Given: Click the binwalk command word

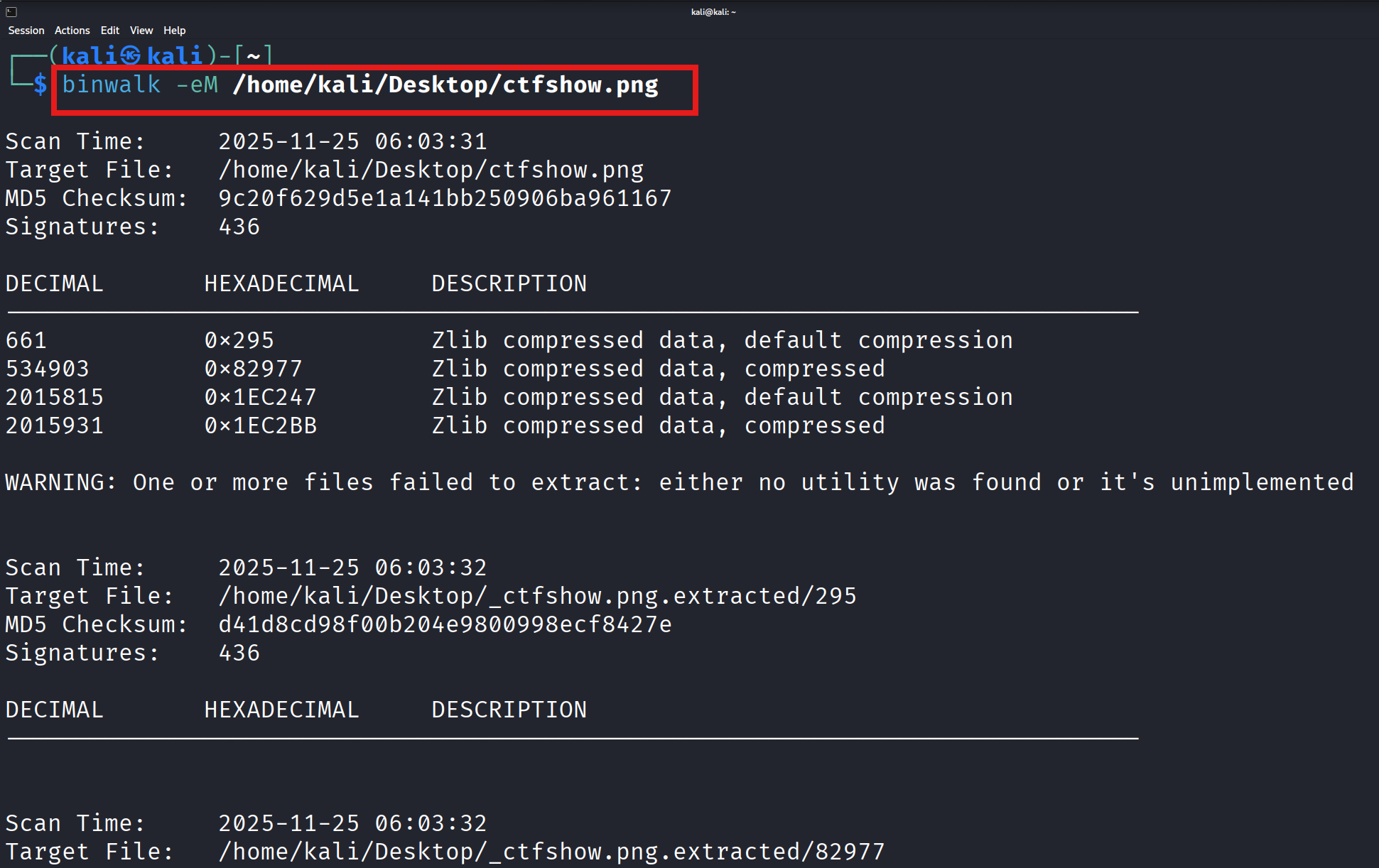Looking at the screenshot, I should click(x=112, y=85).
